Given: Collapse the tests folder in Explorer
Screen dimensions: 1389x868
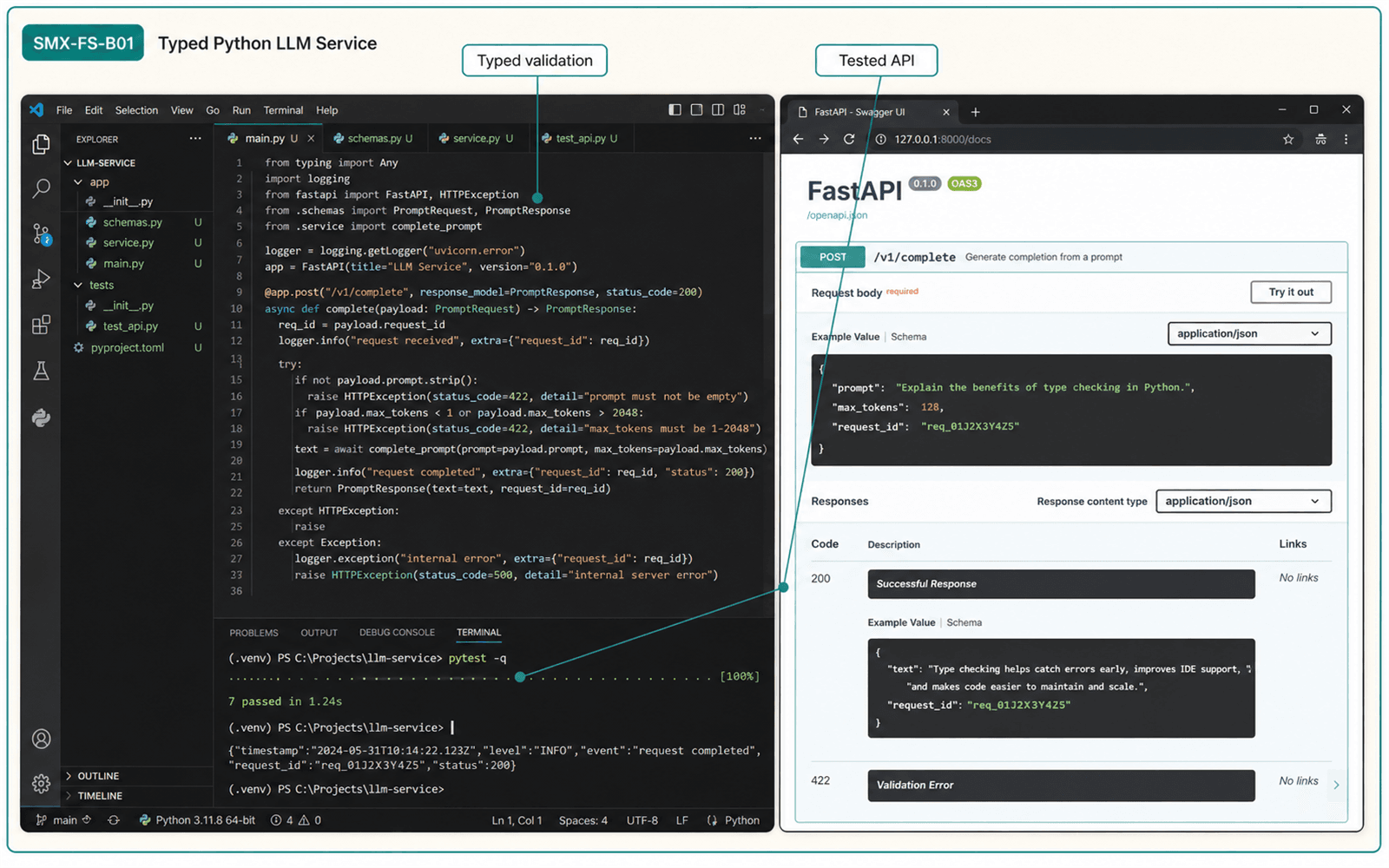Looking at the screenshot, I should (94, 285).
